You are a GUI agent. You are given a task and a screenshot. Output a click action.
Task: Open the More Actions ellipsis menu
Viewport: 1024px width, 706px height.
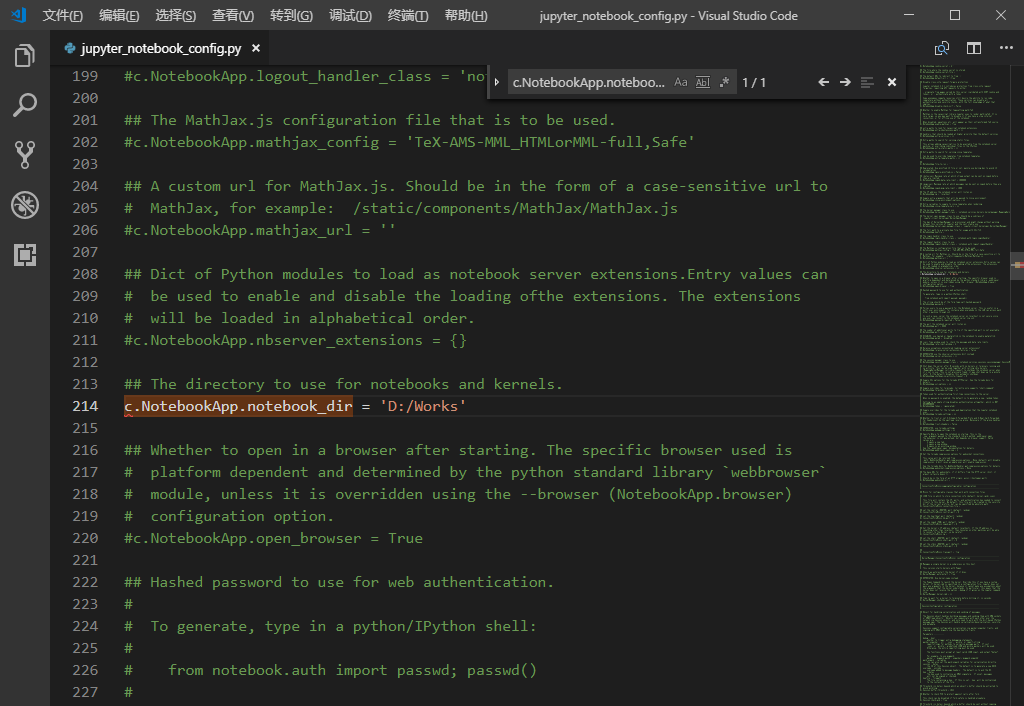[1006, 48]
